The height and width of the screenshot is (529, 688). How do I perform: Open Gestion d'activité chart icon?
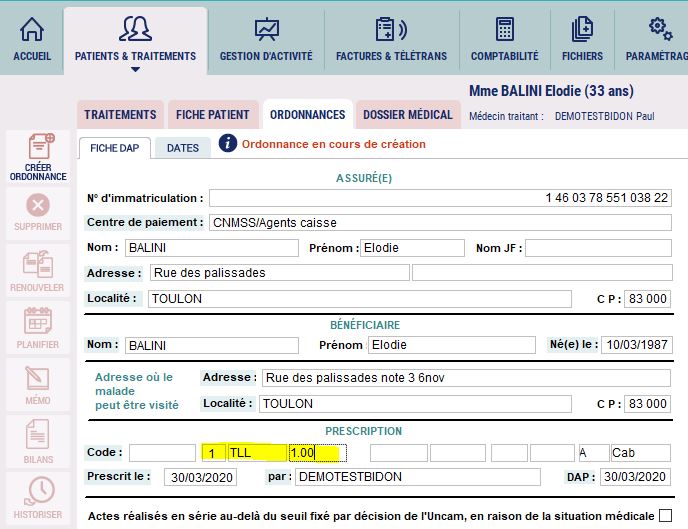click(x=267, y=29)
